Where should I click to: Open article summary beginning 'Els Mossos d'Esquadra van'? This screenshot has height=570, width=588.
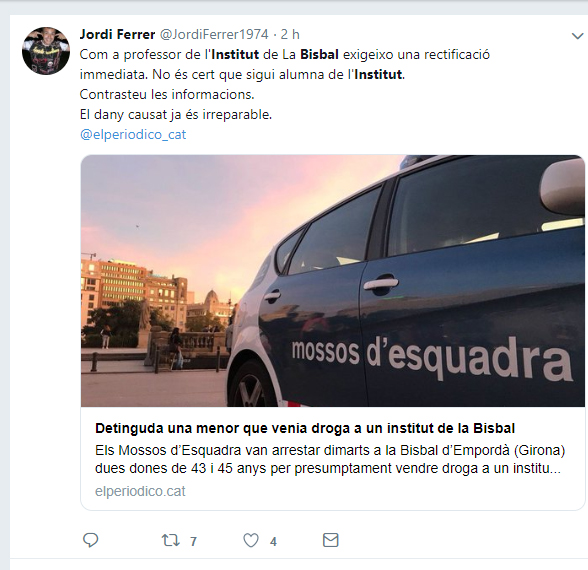click(330, 459)
